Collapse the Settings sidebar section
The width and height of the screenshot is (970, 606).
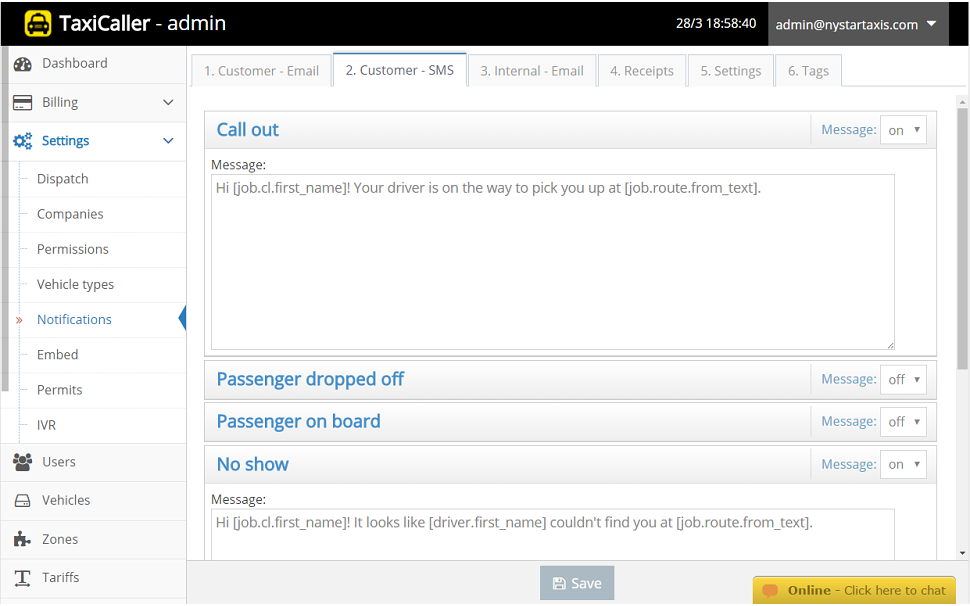[x=167, y=141]
